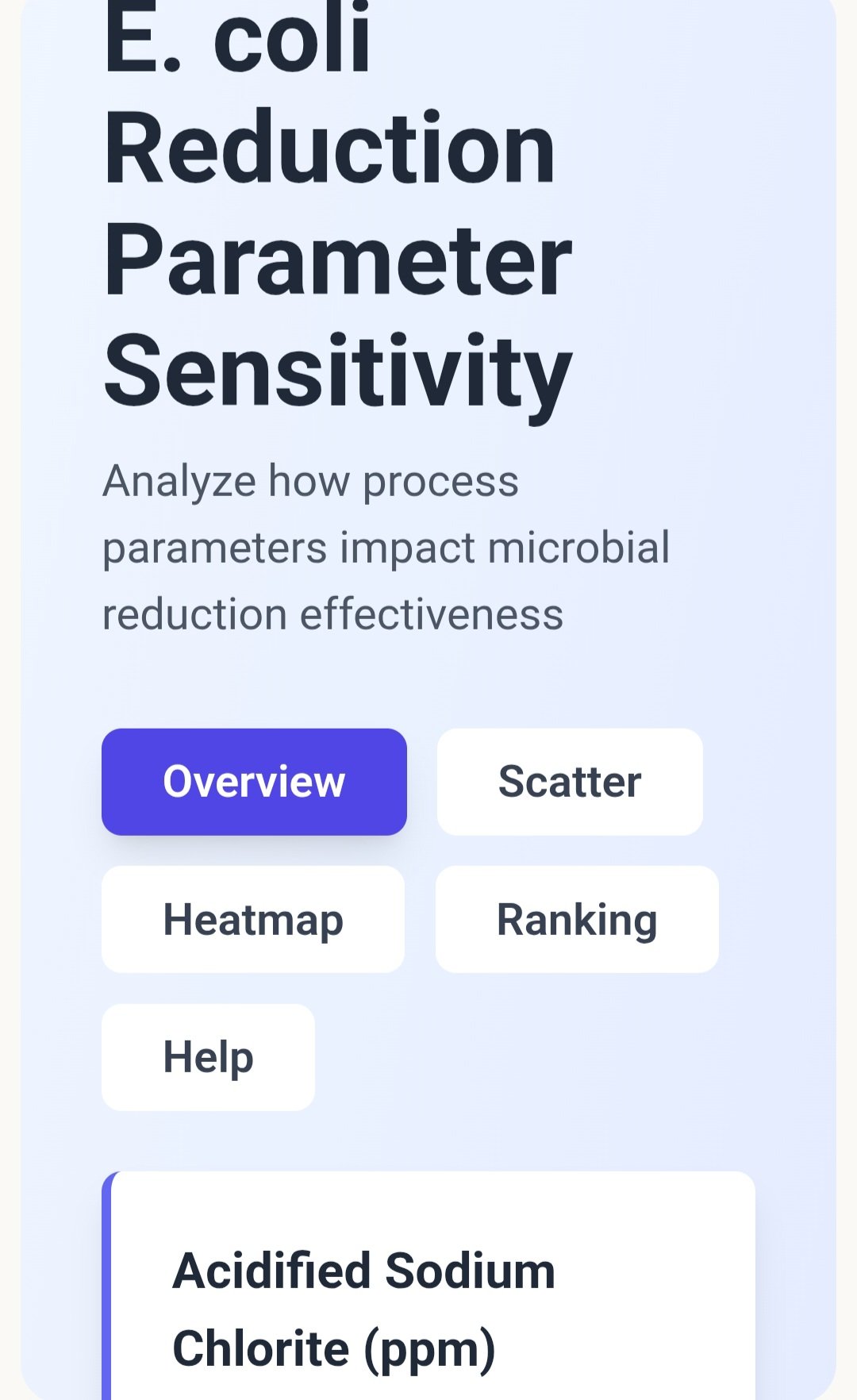Click the word "Parameter" in the title

click(337, 260)
